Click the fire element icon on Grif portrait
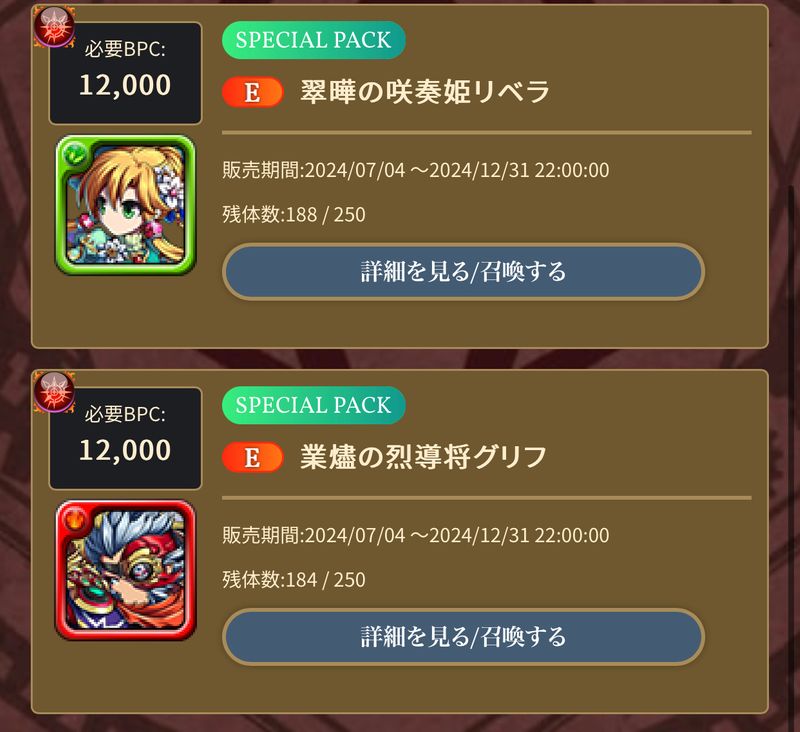This screenshot has height=732, width=800. coord(75,519)
